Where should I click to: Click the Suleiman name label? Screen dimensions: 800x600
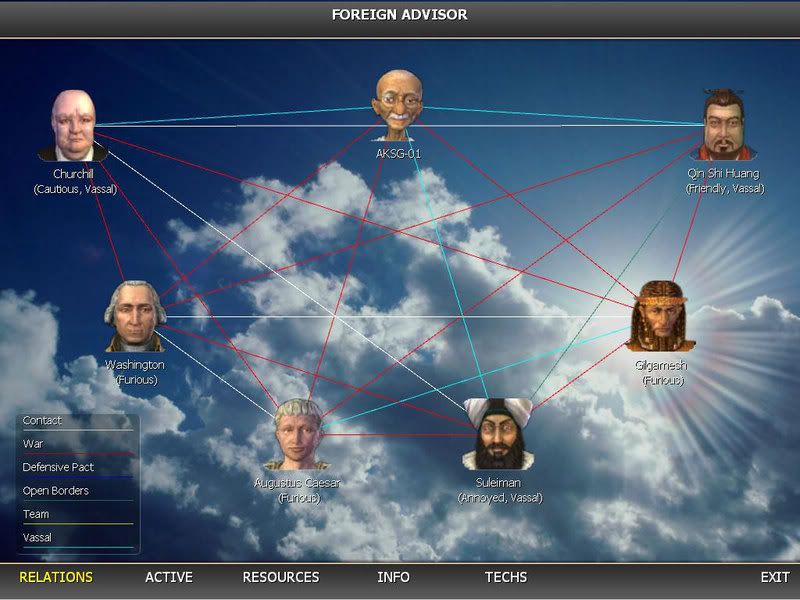pyautogui.click(x=498, y=483)
